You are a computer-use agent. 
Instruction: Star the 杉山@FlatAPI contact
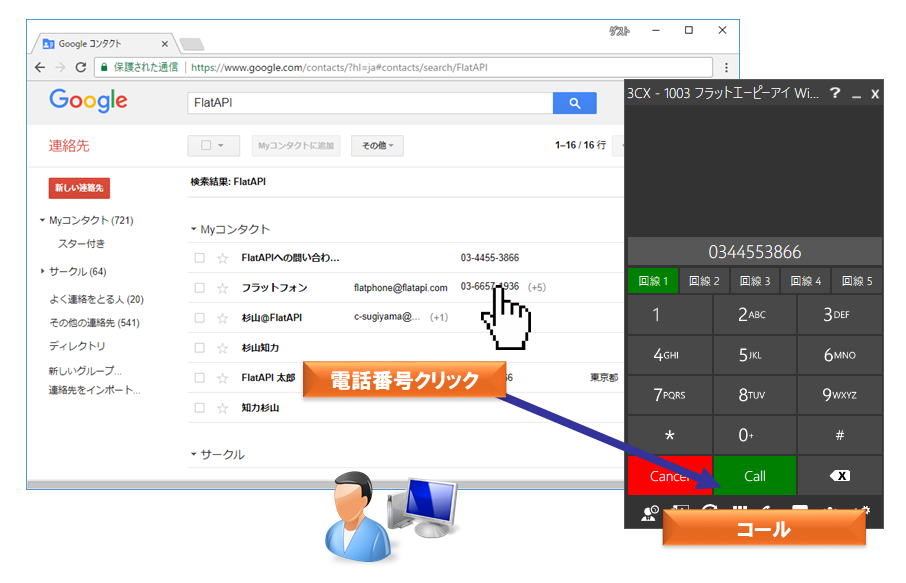(222, 318)
